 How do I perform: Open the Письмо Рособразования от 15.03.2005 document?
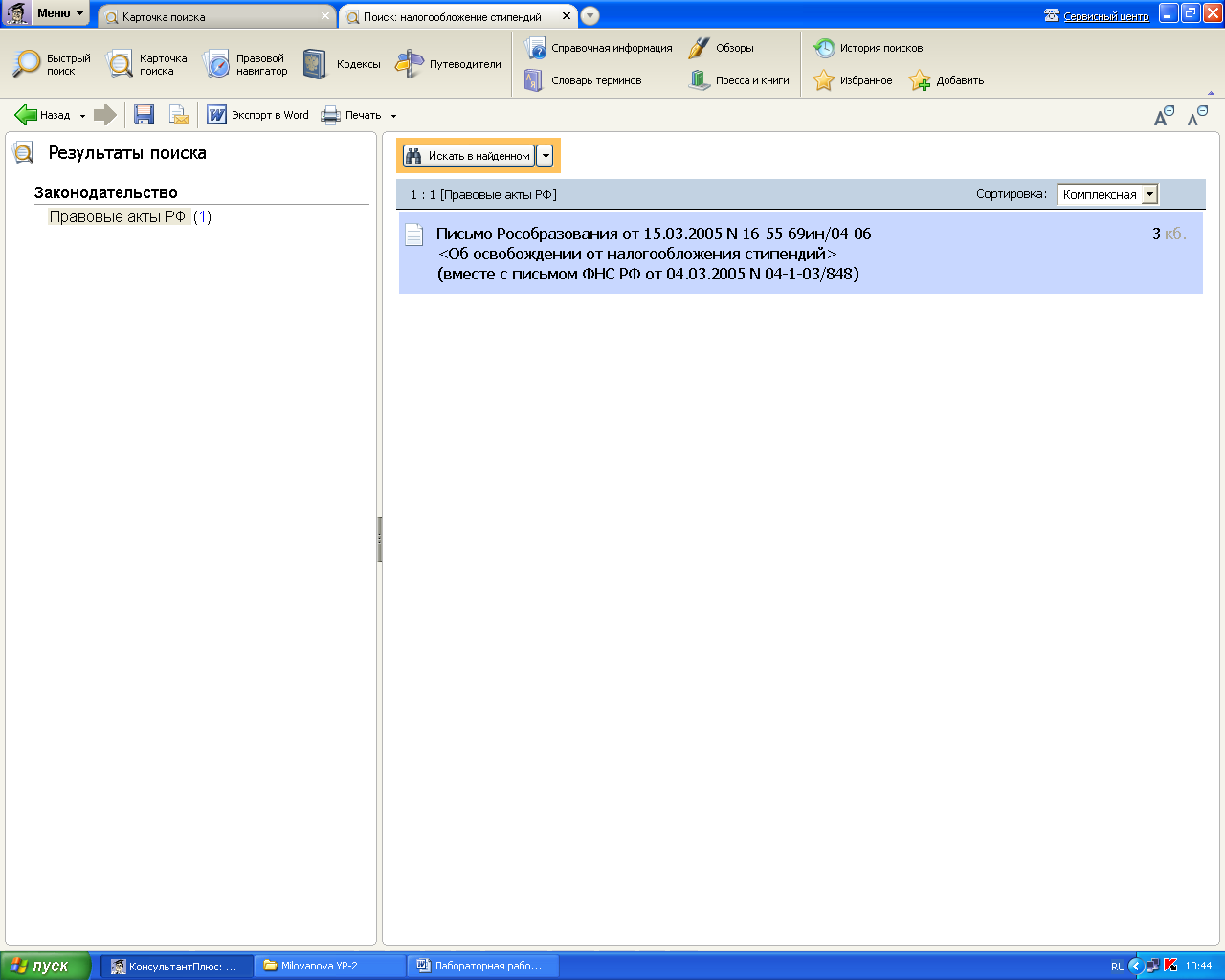click(800, 254)
